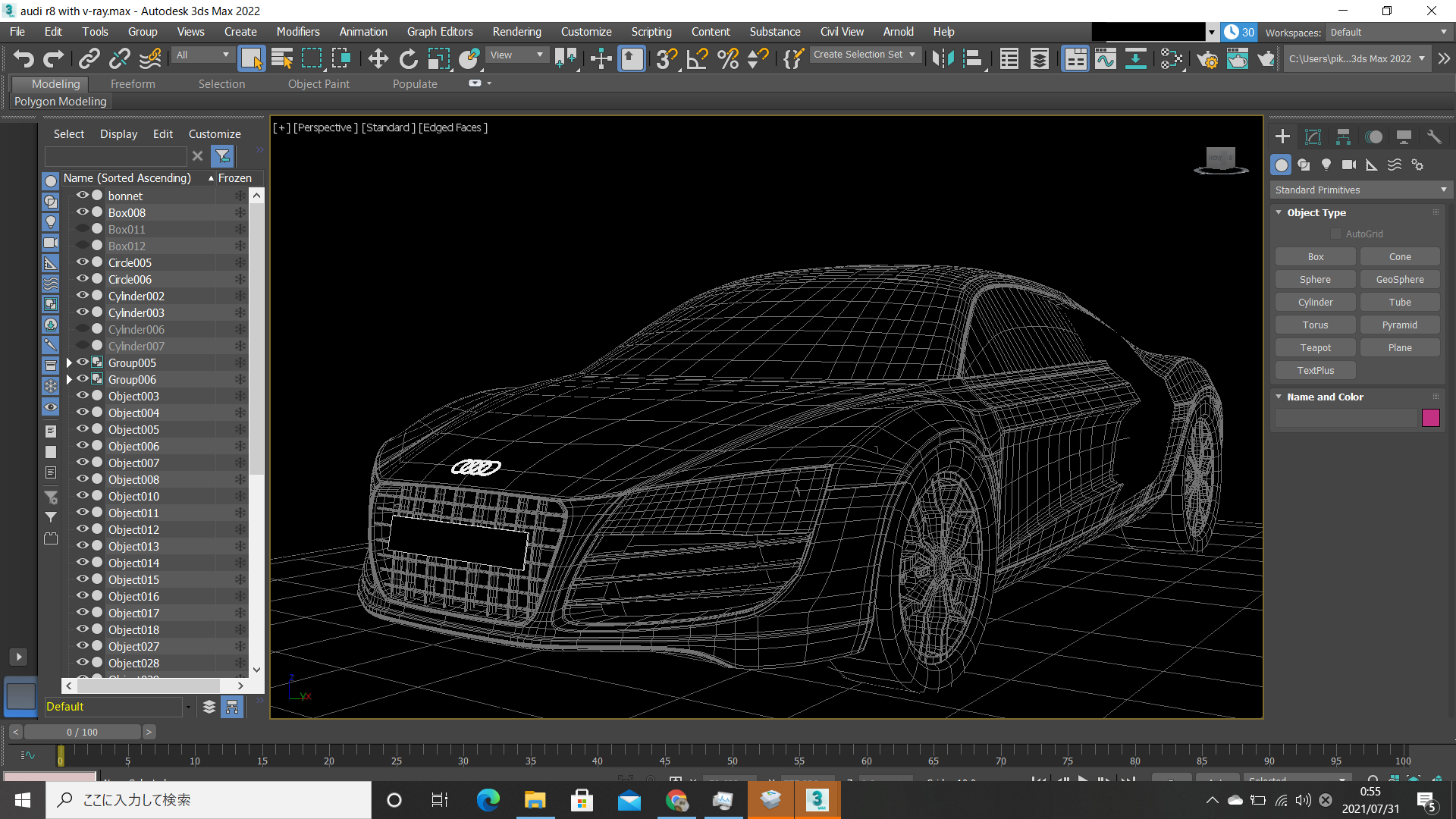Enable the AutoGrid checkbox
The width and height of the screenshot is (1456, 819).
pyautogui.click(x=1336, y=234)
